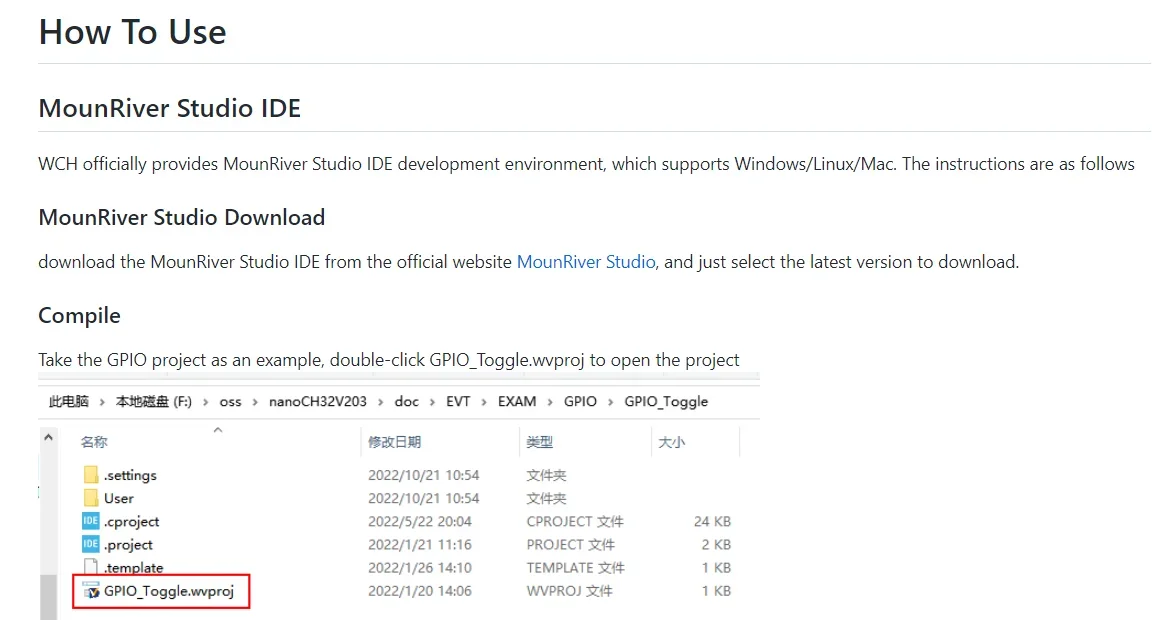This screenshot has height=625, width=1155.
Task: Go to 本地磁盘 (F:) in the path
Action: [x=153, y=401]
